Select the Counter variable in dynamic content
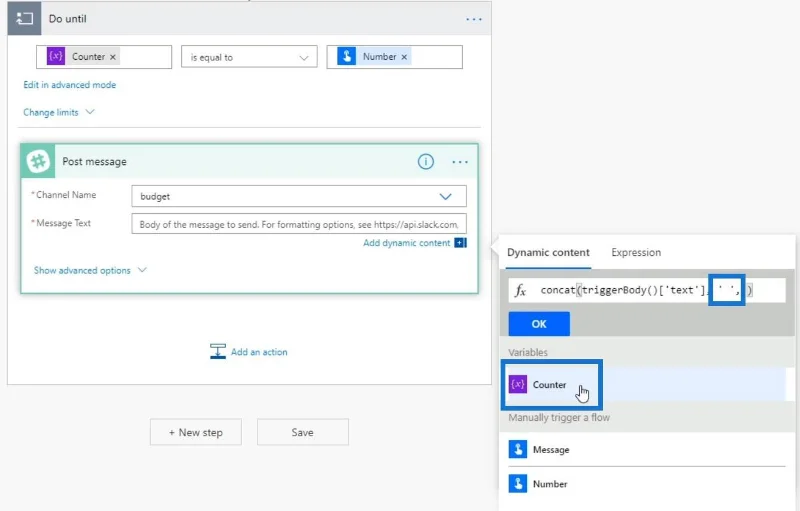800x511 pixels. (646, 385)
